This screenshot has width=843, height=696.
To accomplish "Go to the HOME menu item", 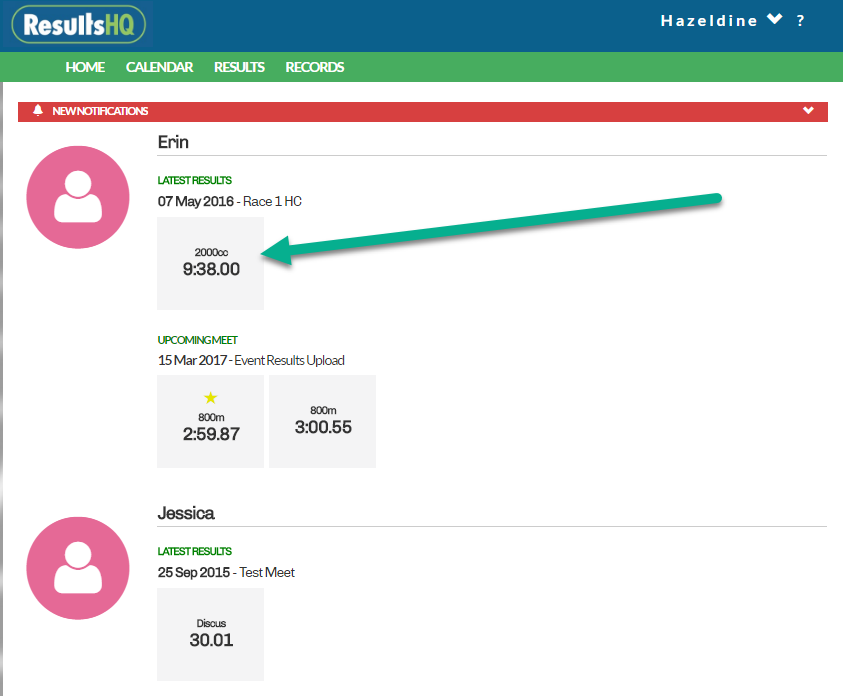I will 85,67.
